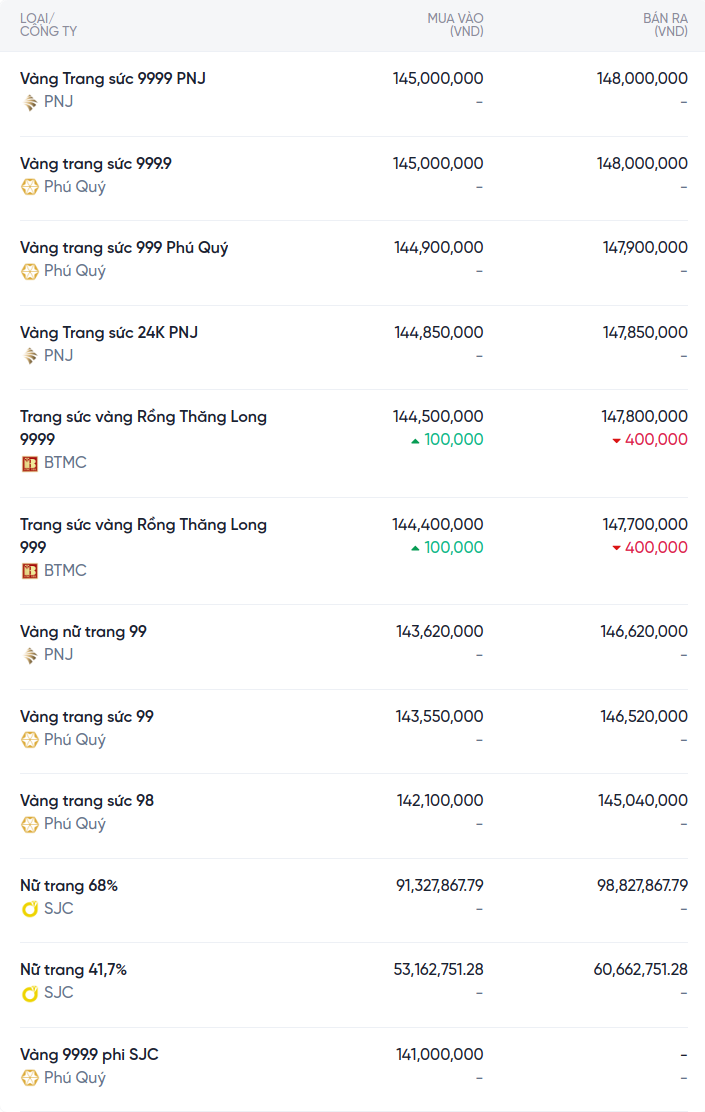Click the BÁN RA (VND) column header
The height and width of the screenshot is (1112, 705).
click(665, 25)
